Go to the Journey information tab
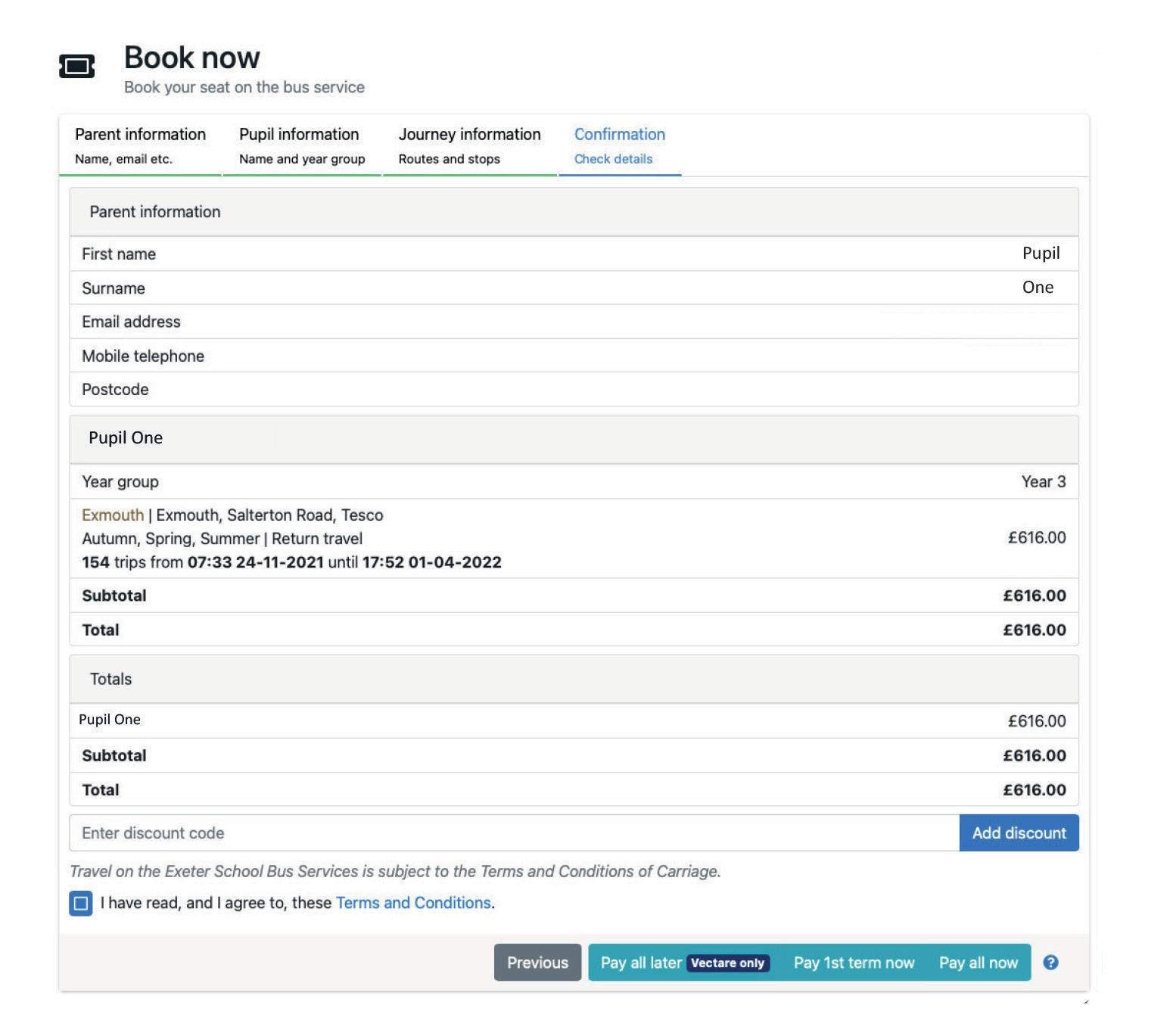 [x=469, y=145]
